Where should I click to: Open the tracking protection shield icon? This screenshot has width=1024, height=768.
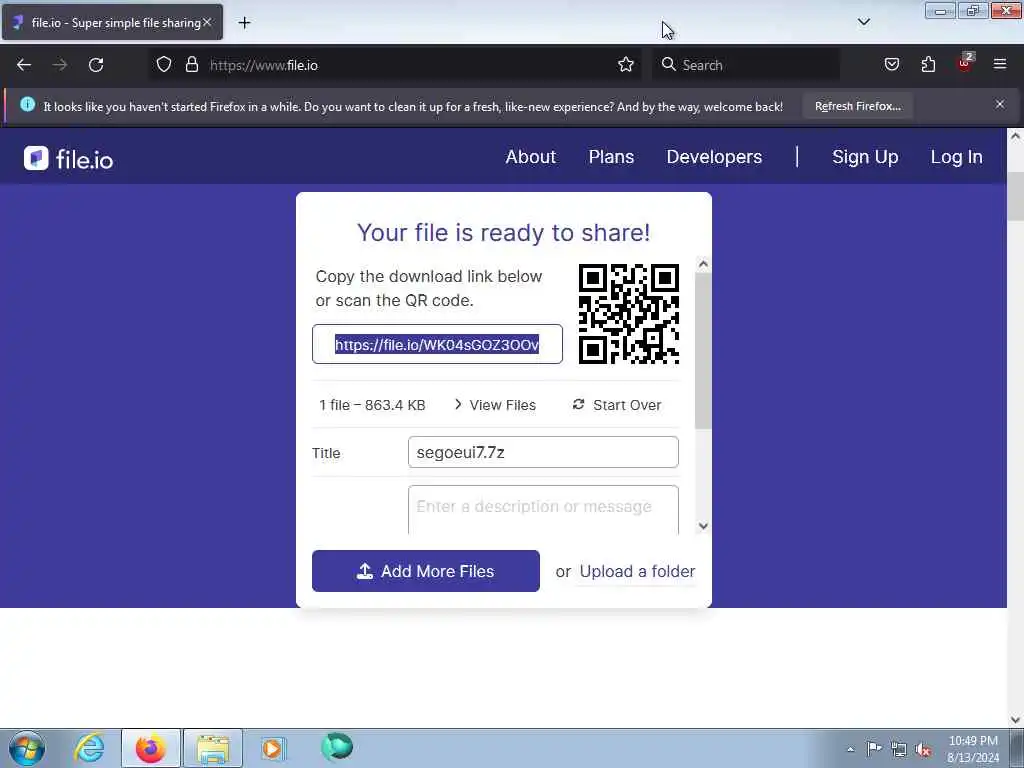click(164, 65)
